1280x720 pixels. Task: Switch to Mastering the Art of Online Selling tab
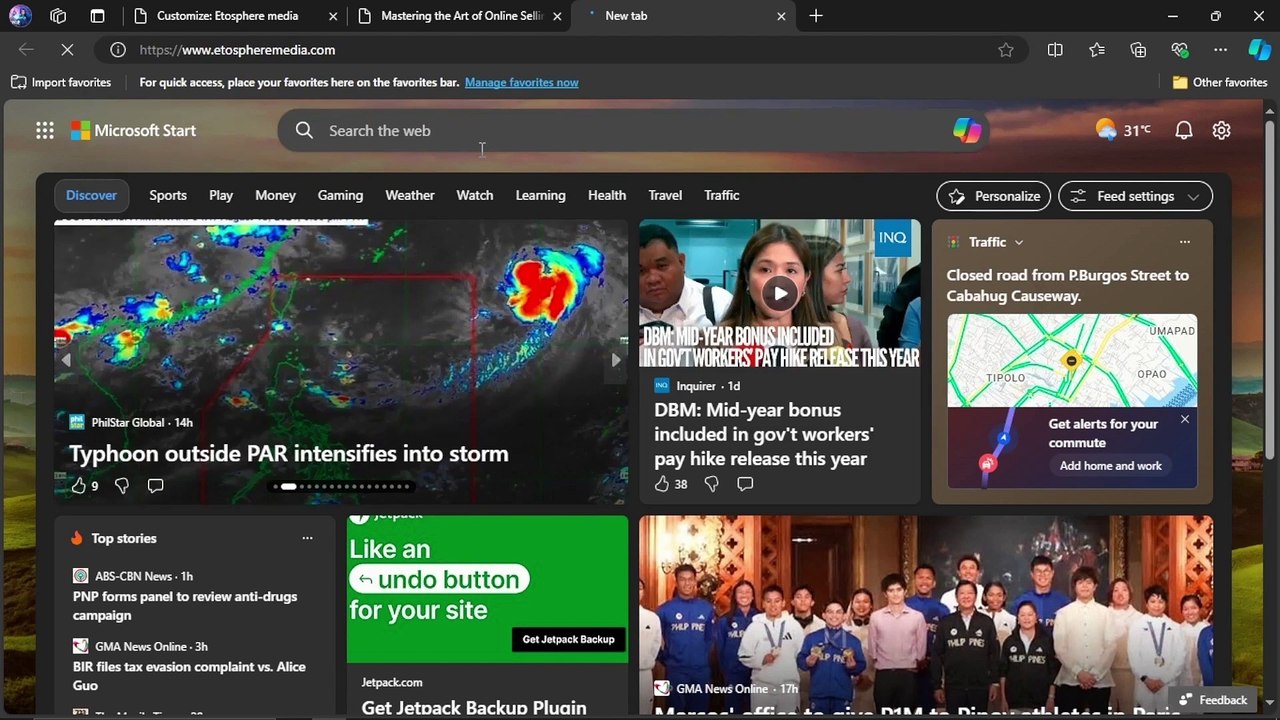(451, 16)
